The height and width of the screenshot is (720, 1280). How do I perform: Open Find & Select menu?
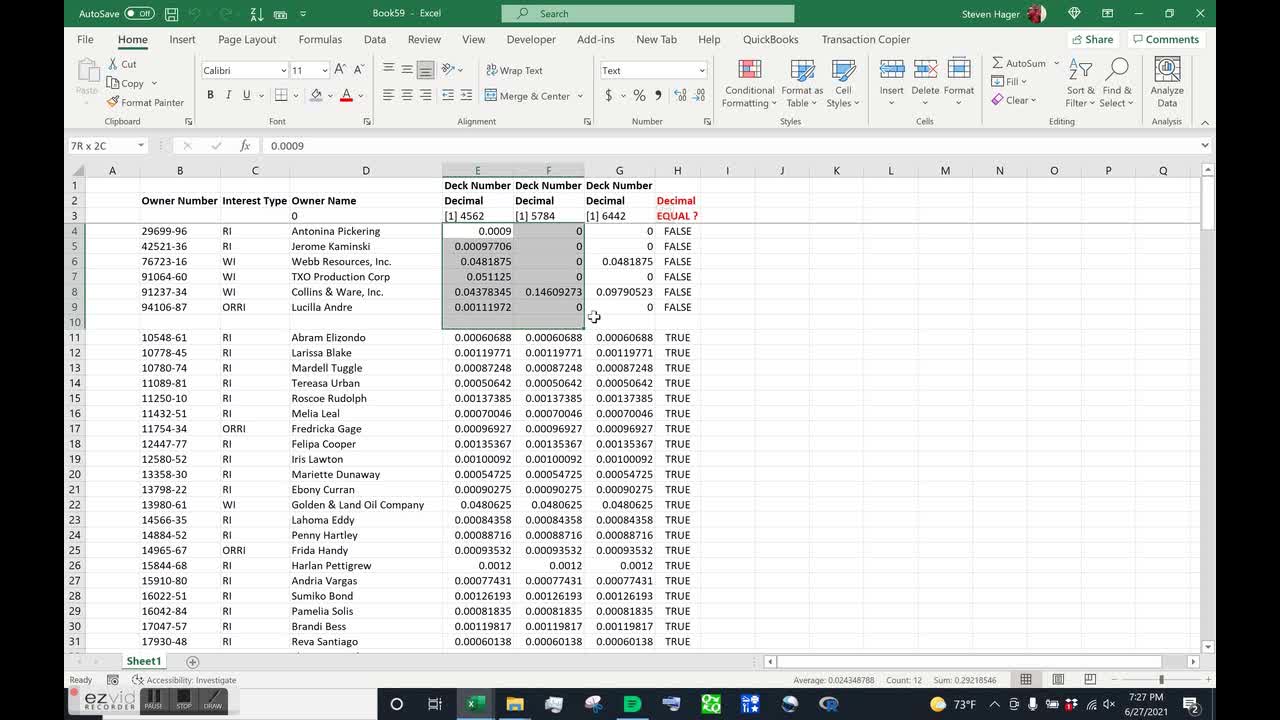point(1117,84)
